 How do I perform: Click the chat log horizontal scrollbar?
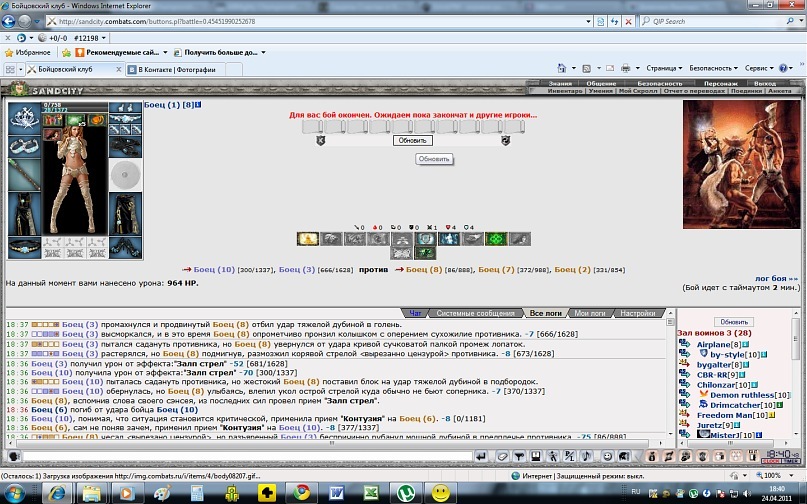pyautogui.click(x=332, y=443)
